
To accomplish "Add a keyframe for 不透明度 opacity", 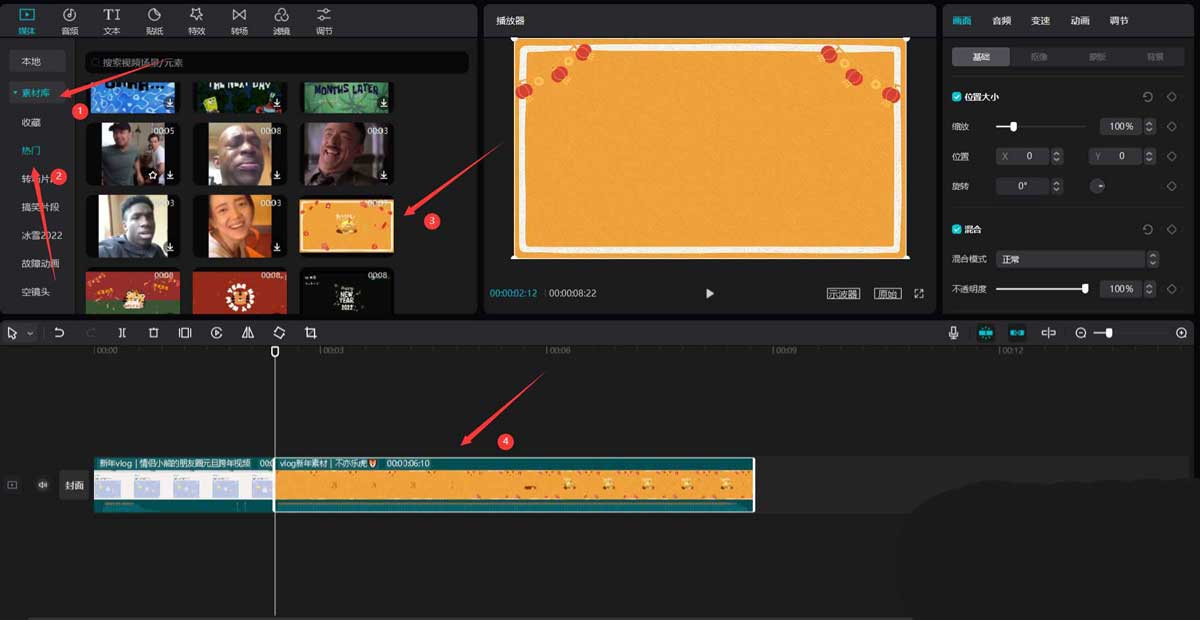I will click(x=1171, y=289).
